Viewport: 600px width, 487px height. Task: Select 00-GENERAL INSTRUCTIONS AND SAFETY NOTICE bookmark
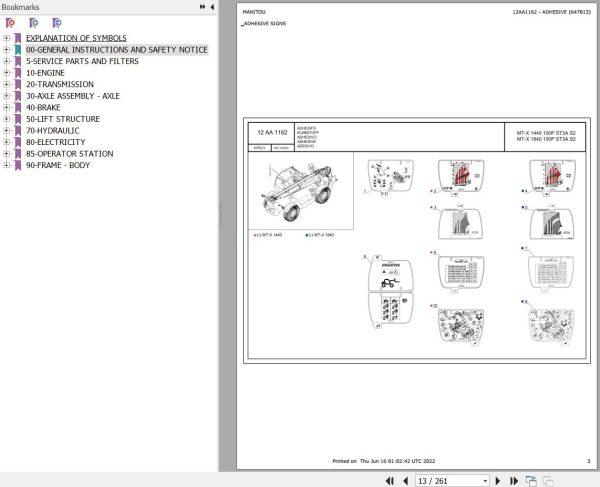pos(117,49)
